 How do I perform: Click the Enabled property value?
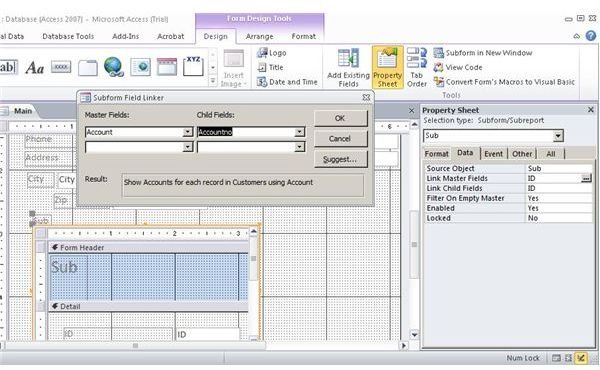558,208
